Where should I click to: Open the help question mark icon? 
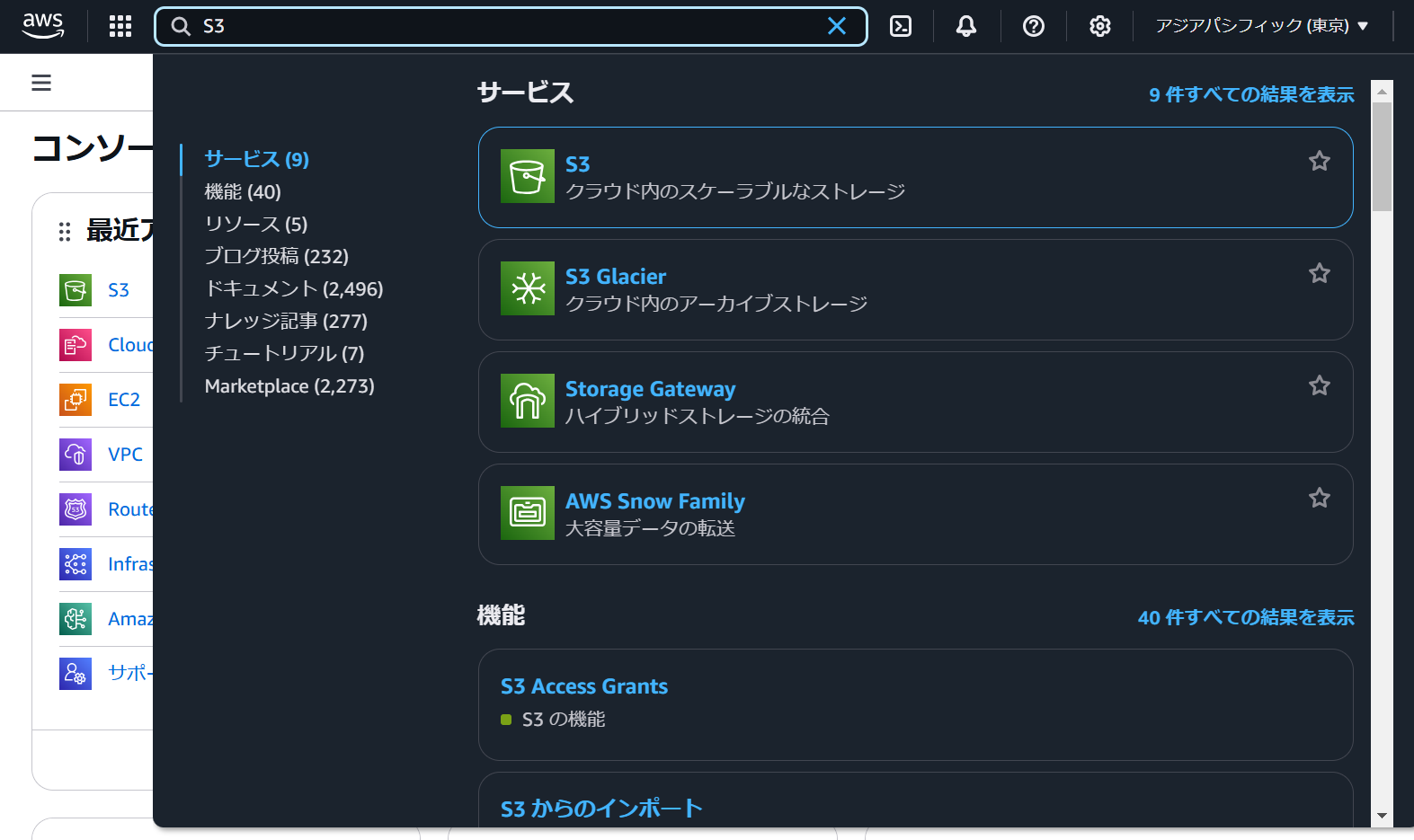(1034, 26)
